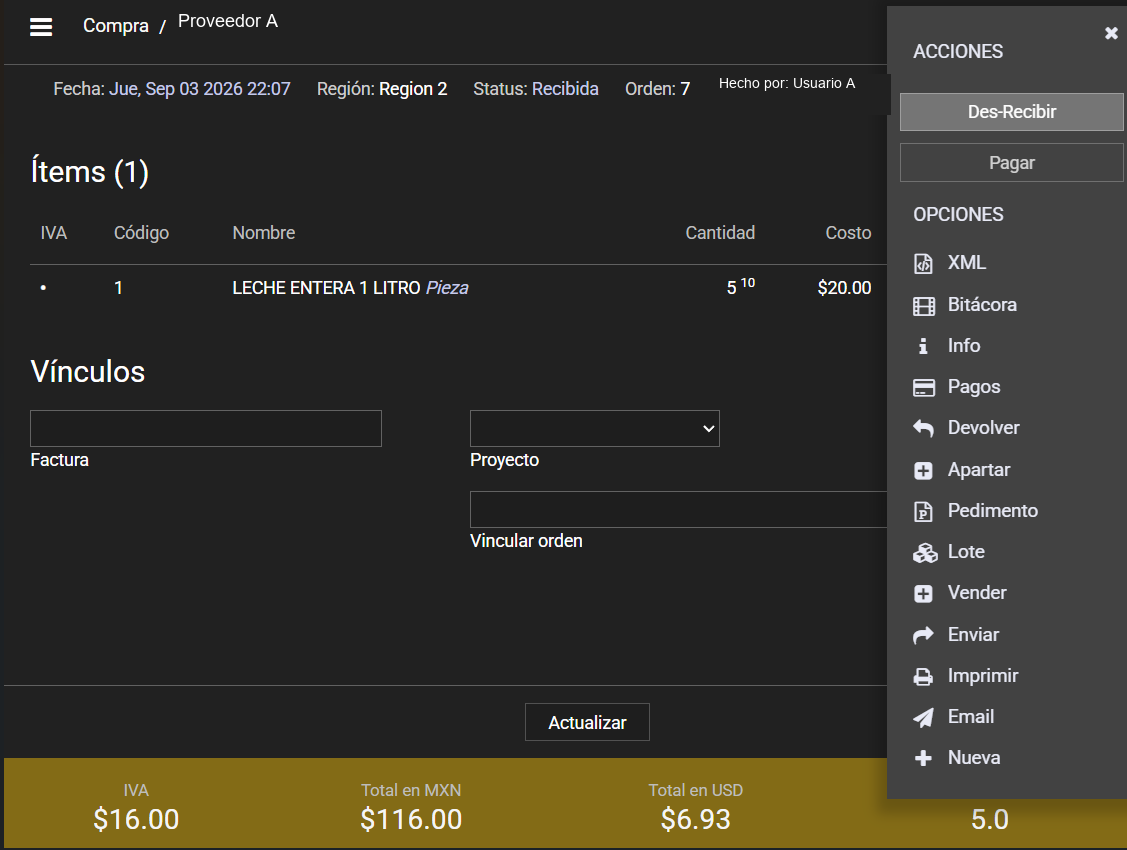Click item name LECHE ENTERA 1 LITRO

326,288
